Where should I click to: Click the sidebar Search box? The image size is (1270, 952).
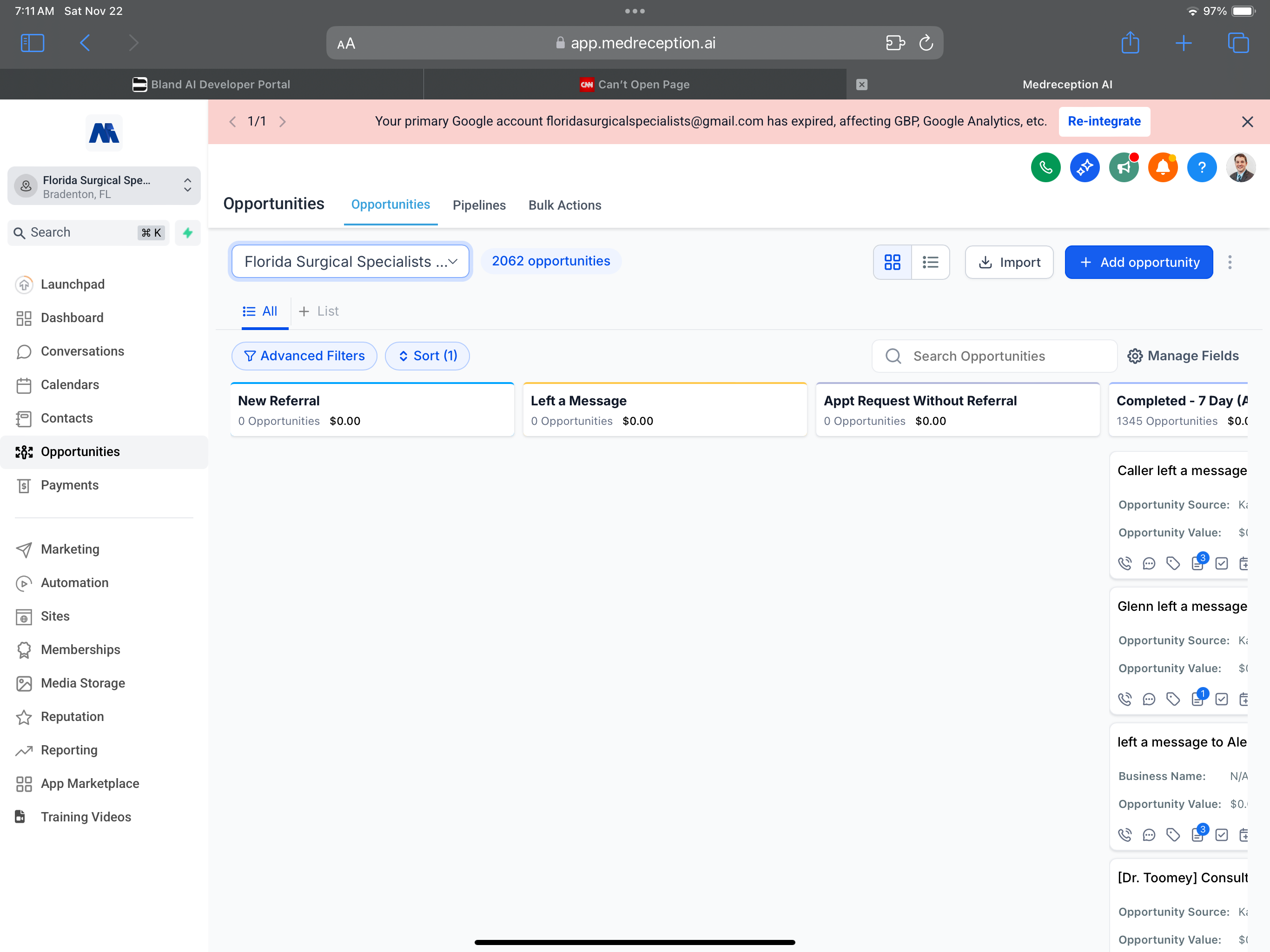88,232
